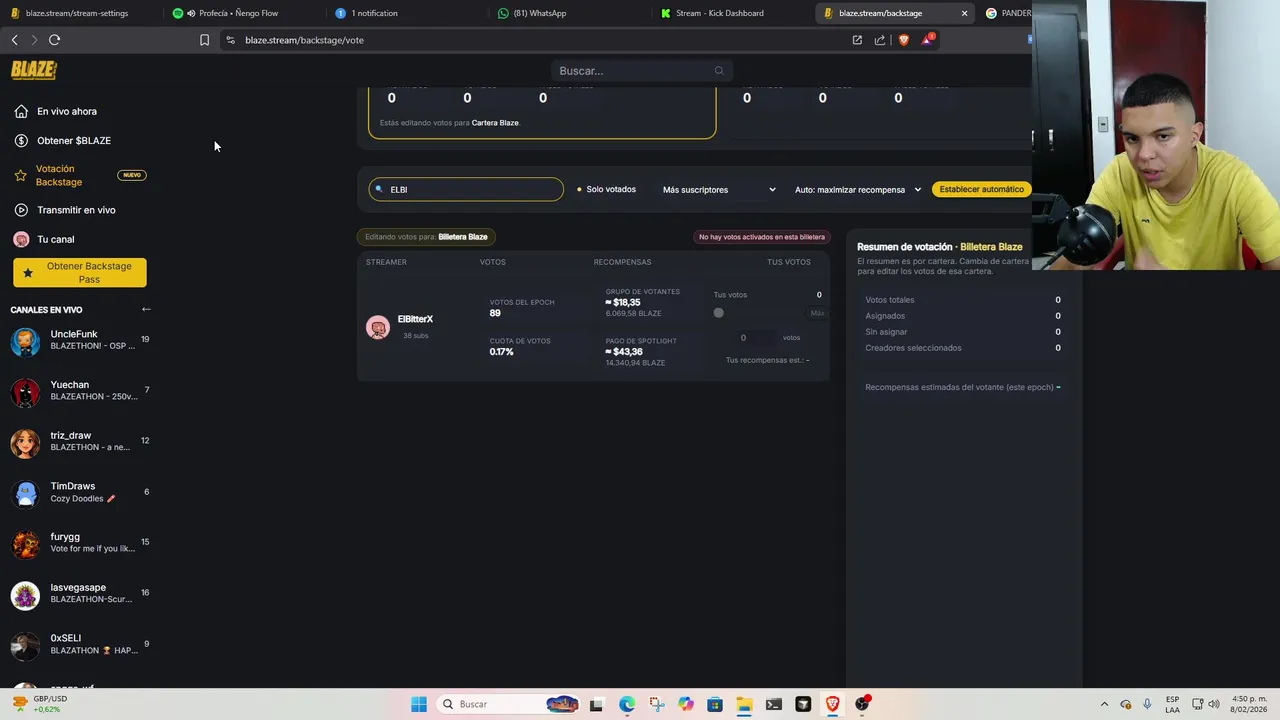This screenshot has width=1280, height=720.
Task: Open the triz_draw live channel
Action: click(80, 441)
